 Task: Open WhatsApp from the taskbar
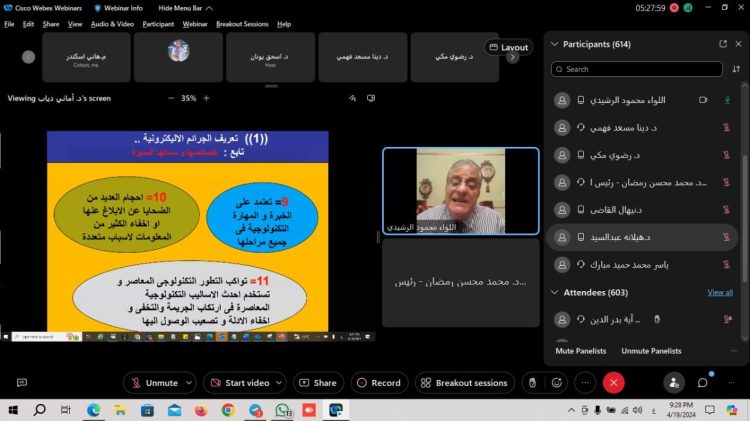pos(283,410)
